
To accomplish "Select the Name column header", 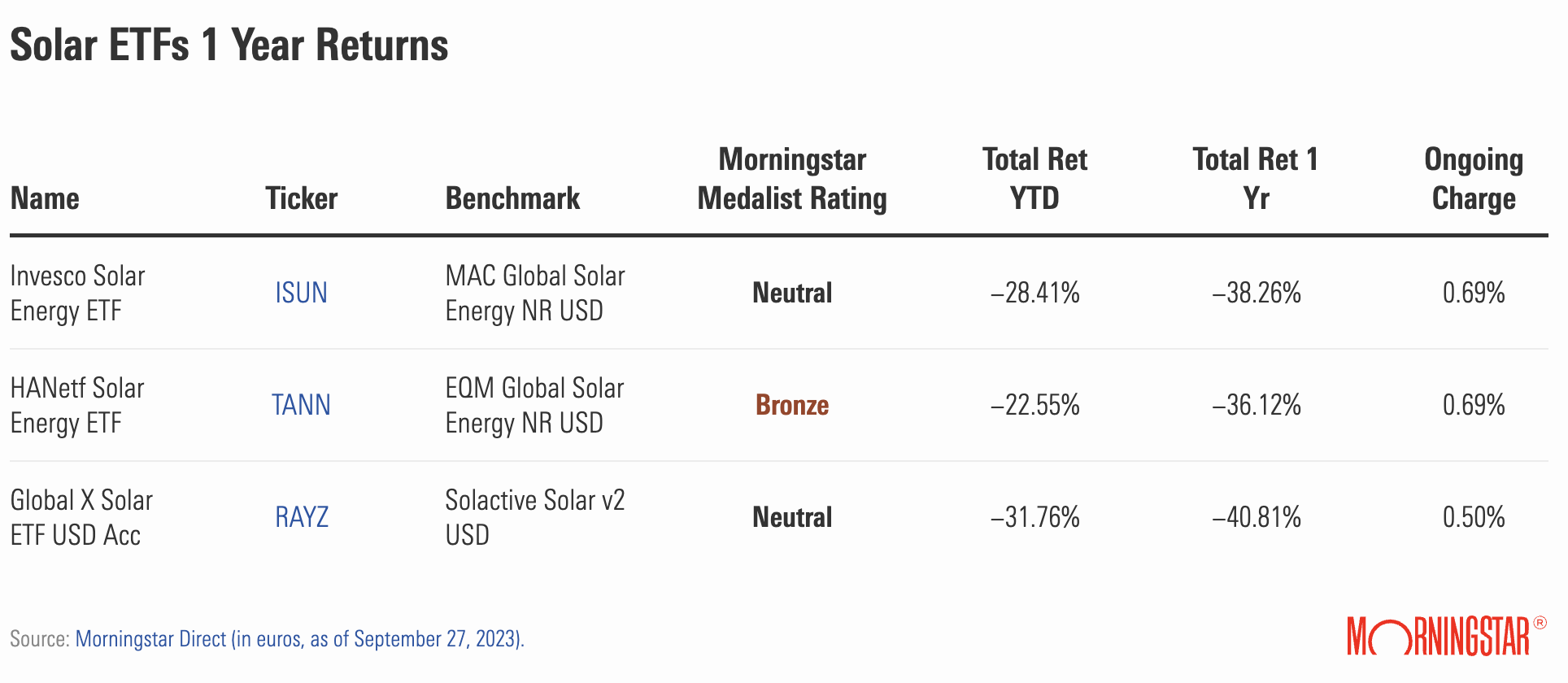I will coord(45,198).
